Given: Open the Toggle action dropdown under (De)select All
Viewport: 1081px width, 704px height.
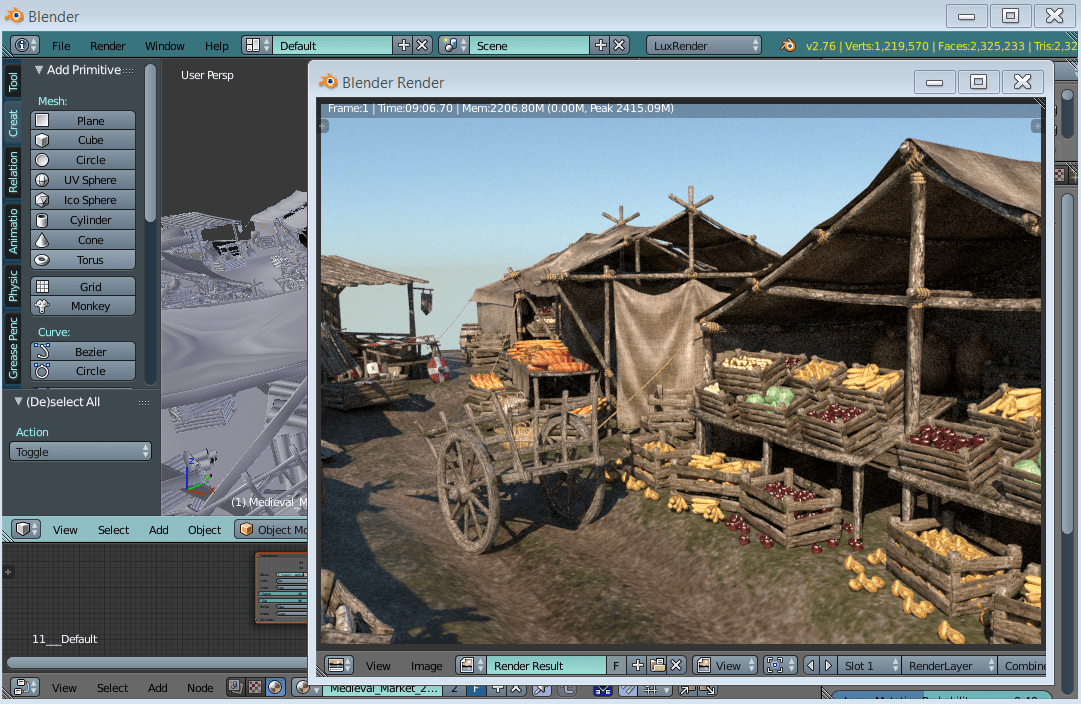Looking at the screenshot, I should [80, 451].
